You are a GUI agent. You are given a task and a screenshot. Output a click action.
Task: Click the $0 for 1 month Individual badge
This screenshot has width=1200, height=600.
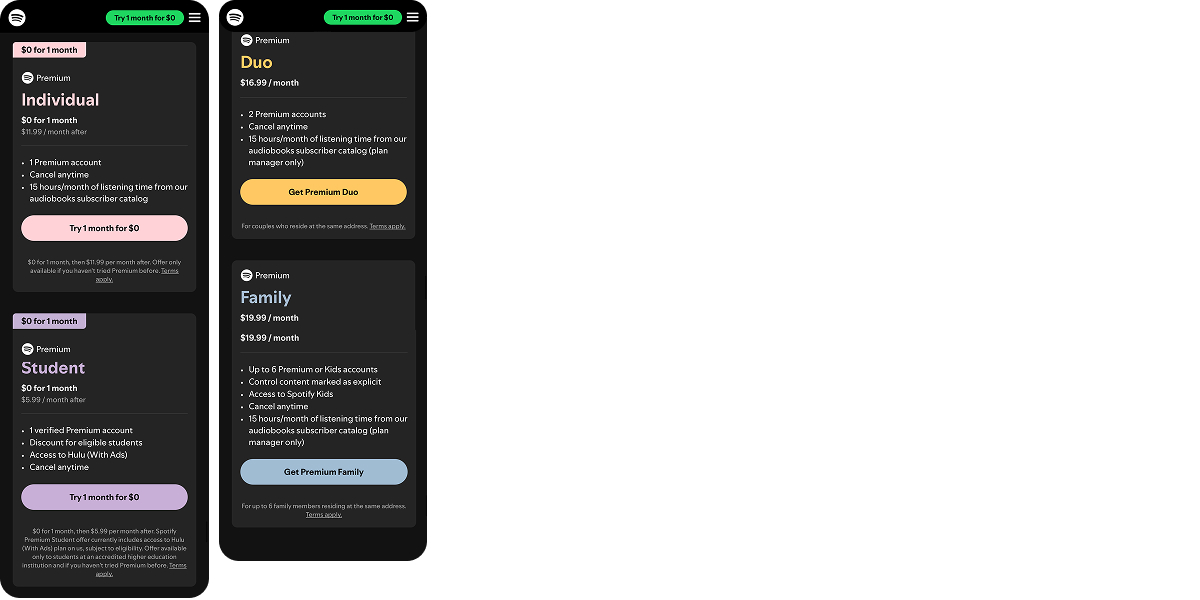click(49, 50)
